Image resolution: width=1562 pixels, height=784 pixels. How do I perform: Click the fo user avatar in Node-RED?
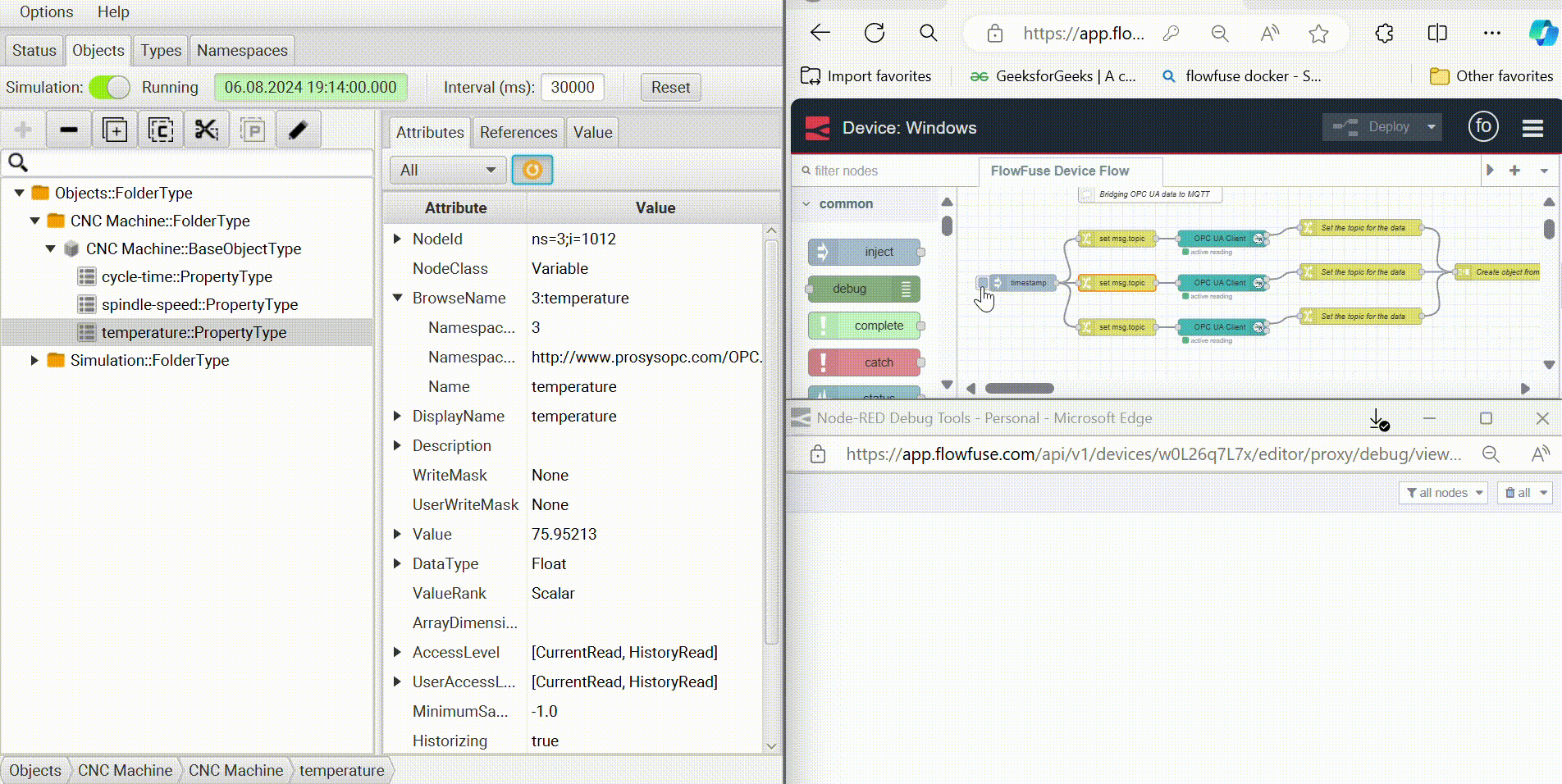pyautogui.click(x=1484, y=126)
